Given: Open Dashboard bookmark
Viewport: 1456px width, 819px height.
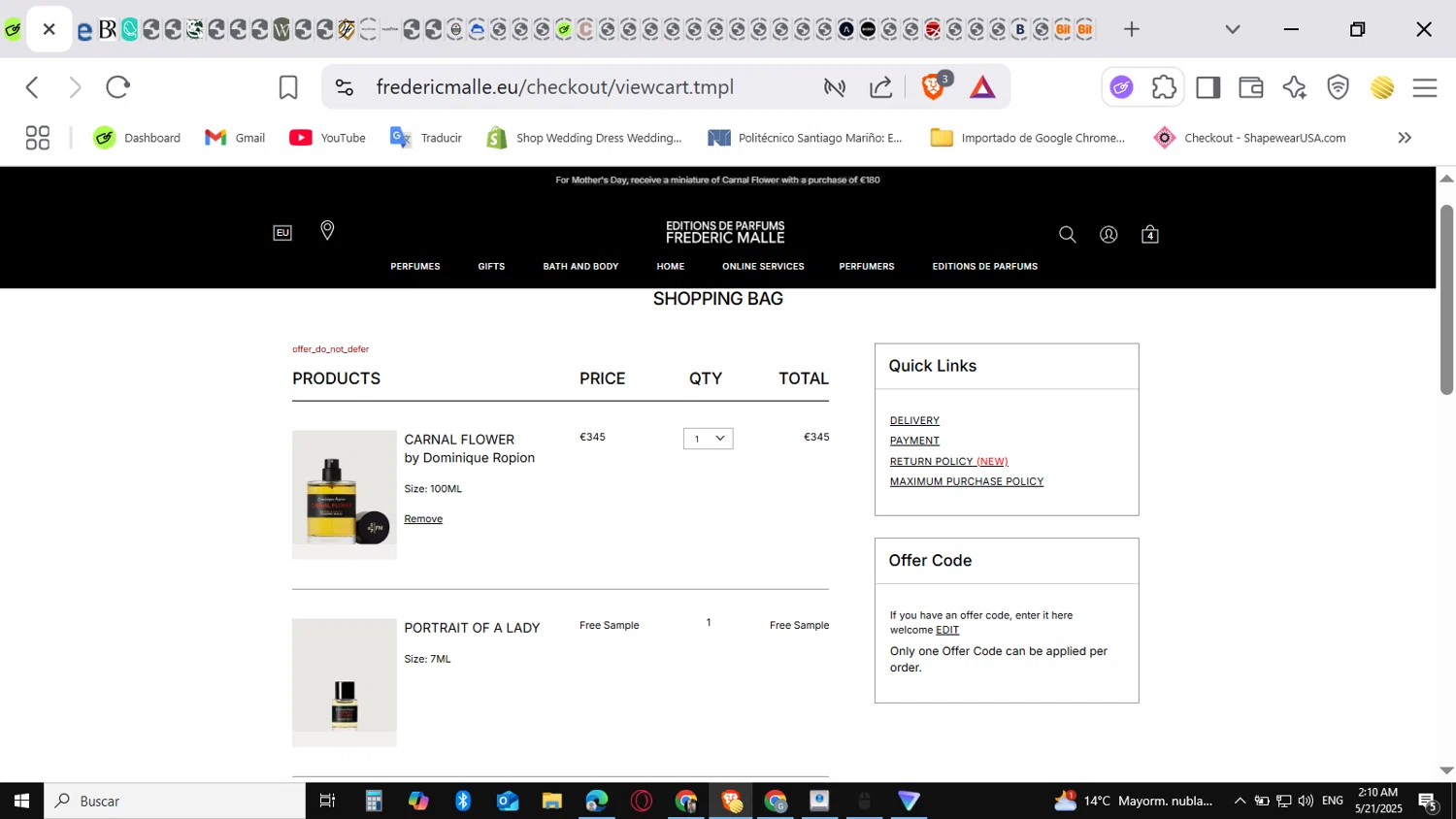Looking at the screenshot, I should (x=137, y=138).
